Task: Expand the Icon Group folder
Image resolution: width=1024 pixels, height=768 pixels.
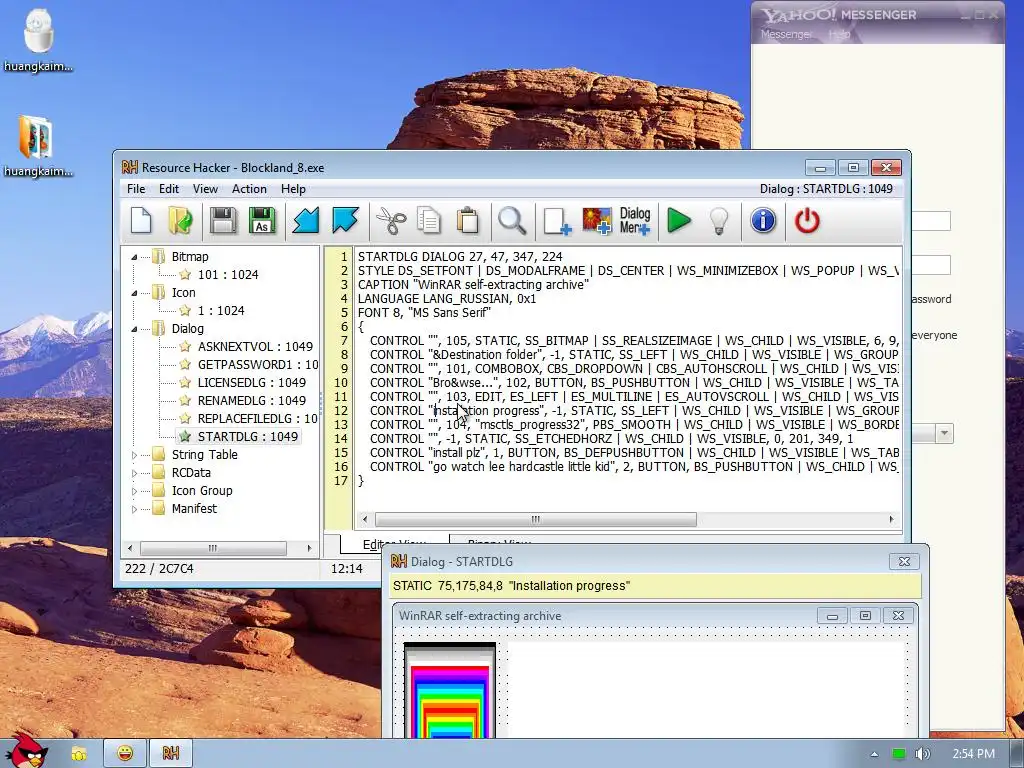Action: point(134,490)
